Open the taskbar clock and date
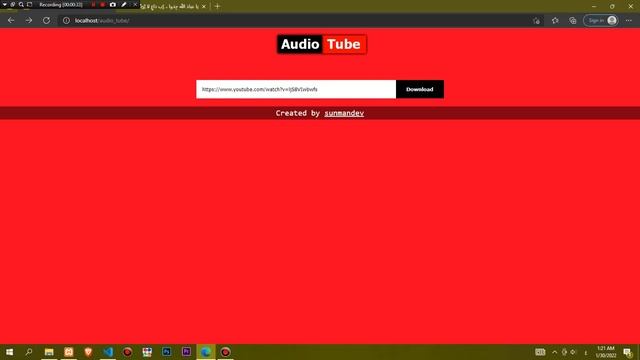This screenshot has height=360, width=640. point(606,352)
